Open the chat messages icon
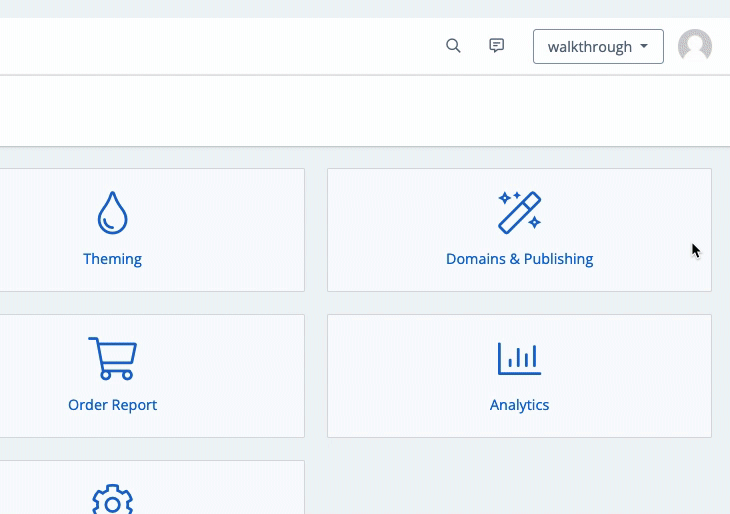 pos(496,46)
